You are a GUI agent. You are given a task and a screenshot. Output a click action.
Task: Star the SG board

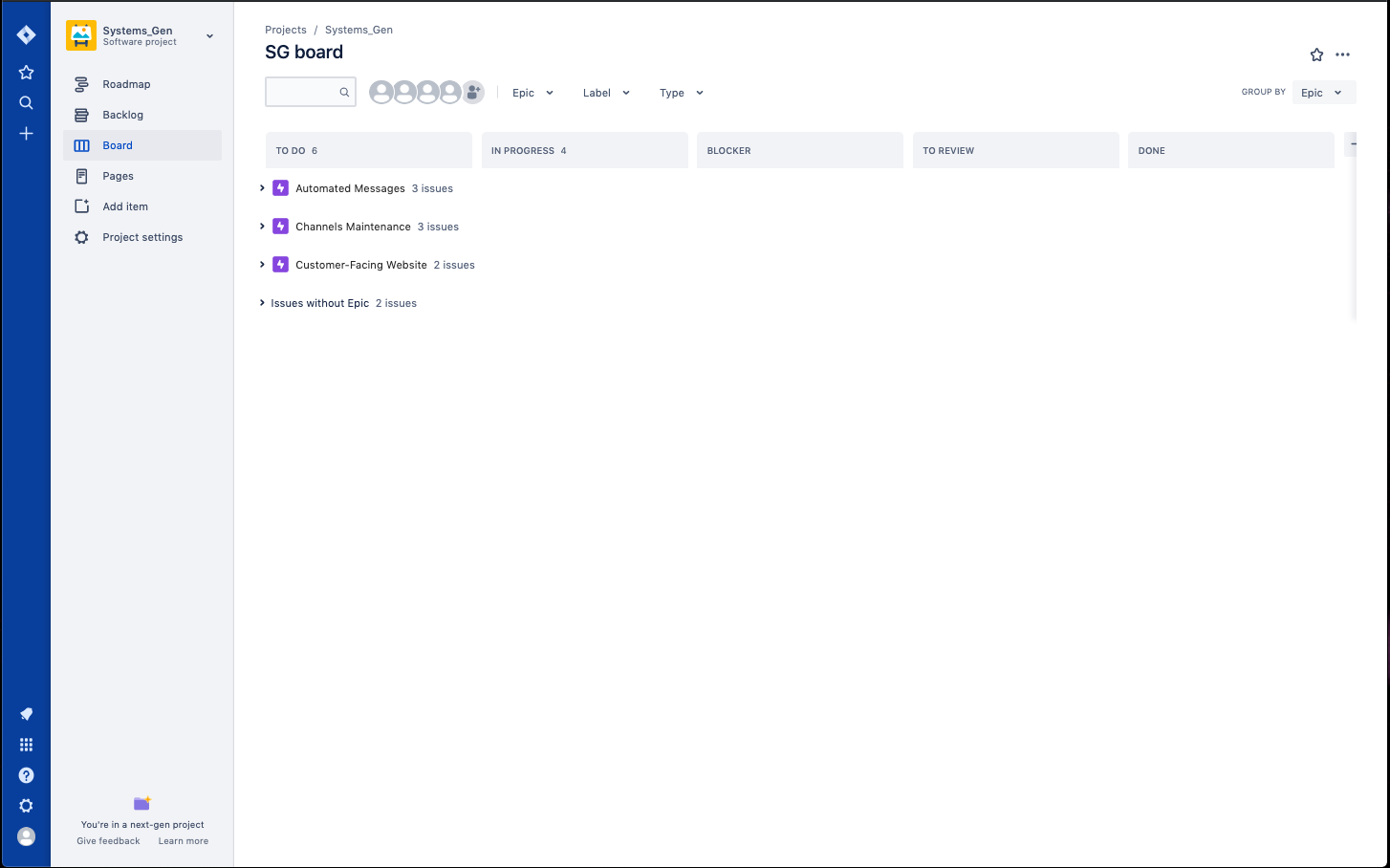[1316, 54]
